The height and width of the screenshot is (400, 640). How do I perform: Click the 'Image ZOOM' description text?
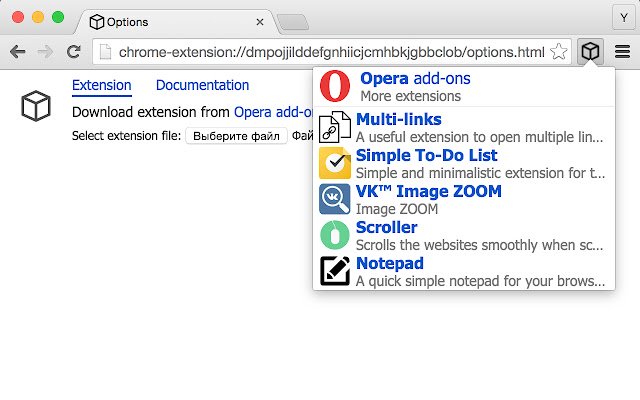coord(397,209)
